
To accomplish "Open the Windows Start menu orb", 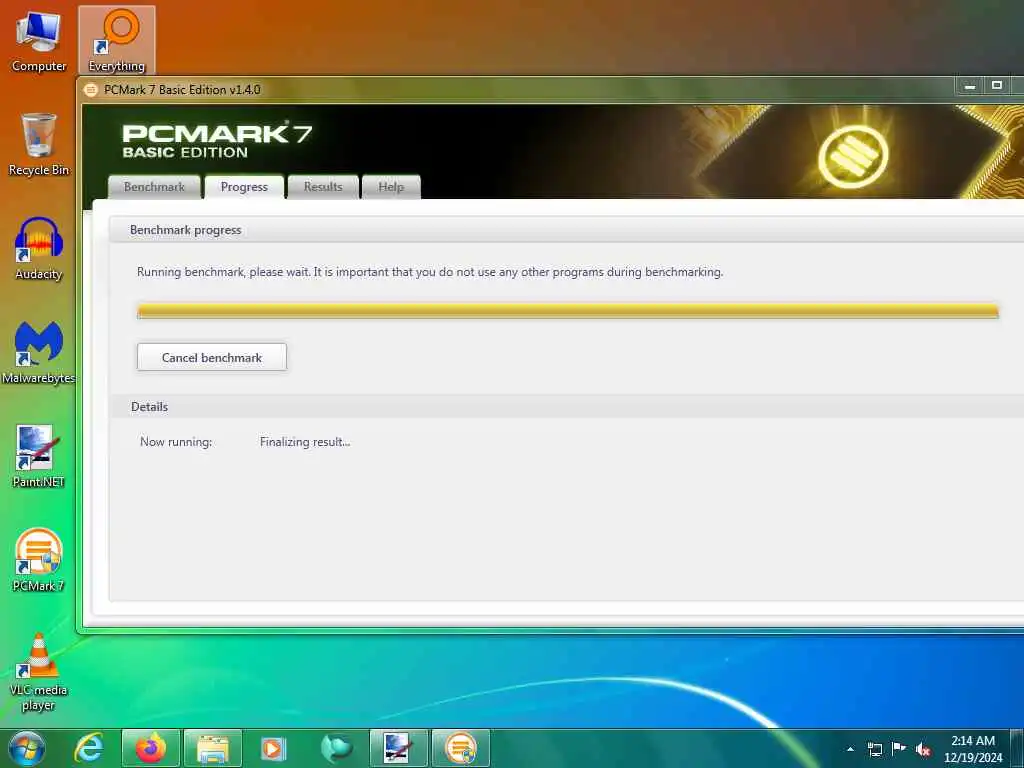I will point(27,748).
